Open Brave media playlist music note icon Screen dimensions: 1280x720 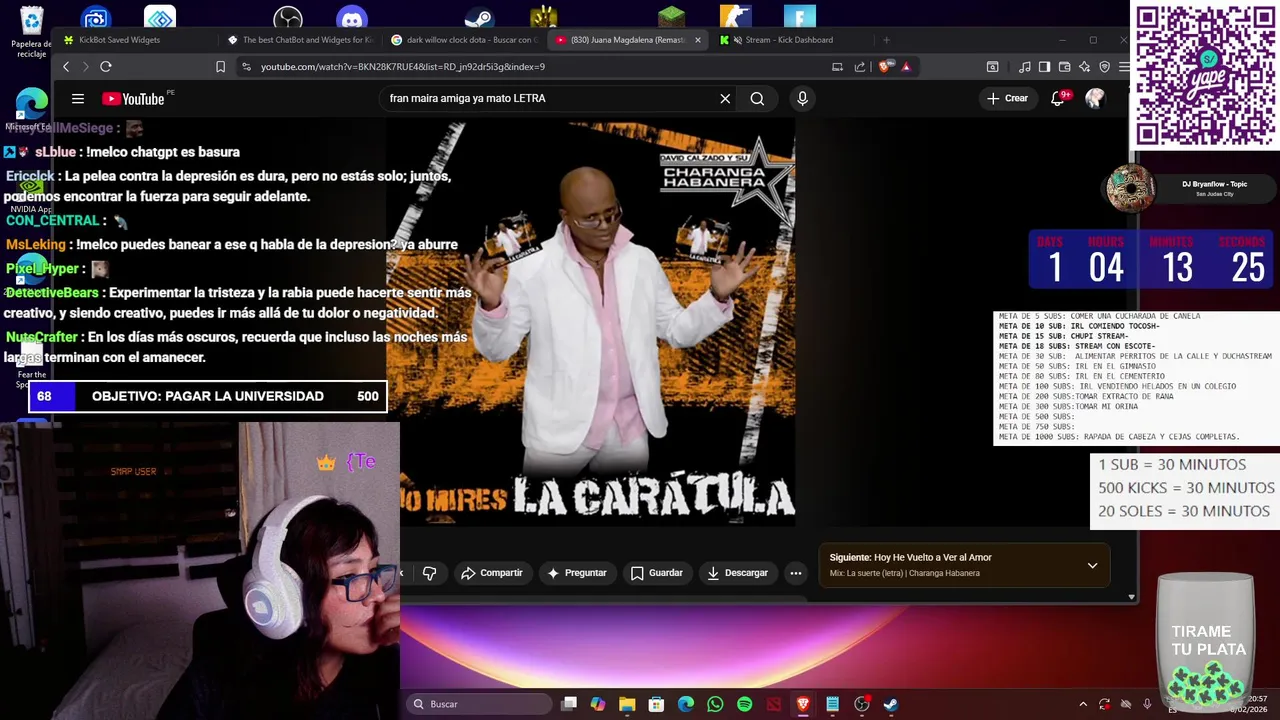point(1024,67)
